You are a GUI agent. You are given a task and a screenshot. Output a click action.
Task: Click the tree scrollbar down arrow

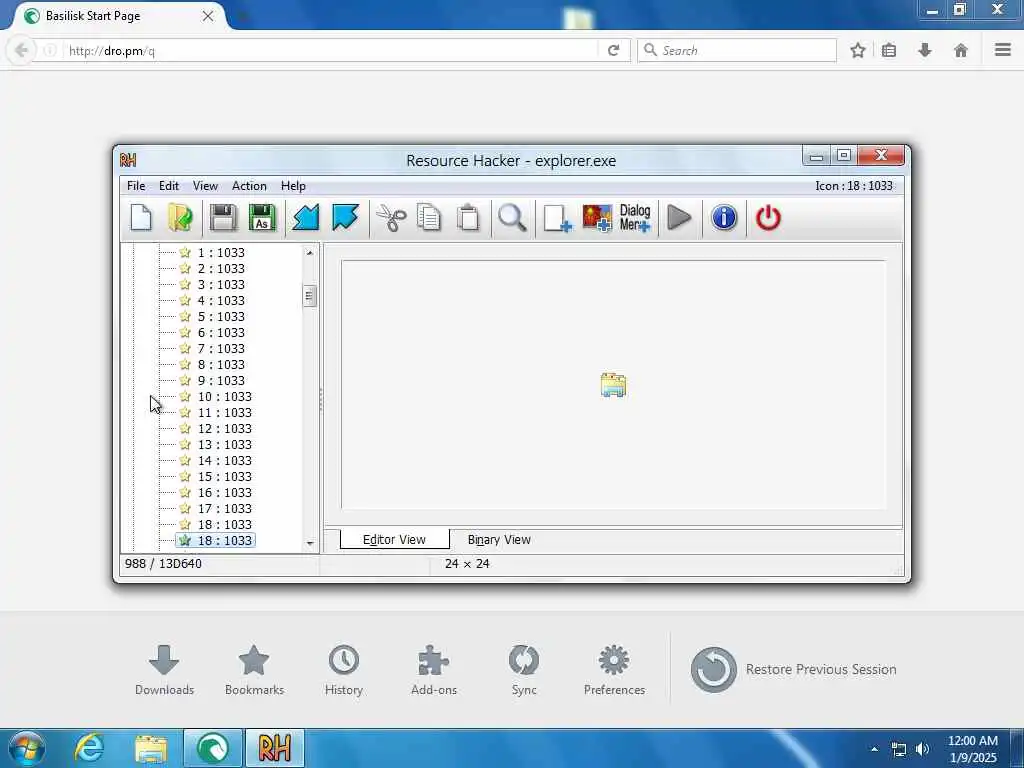point(310,543)
